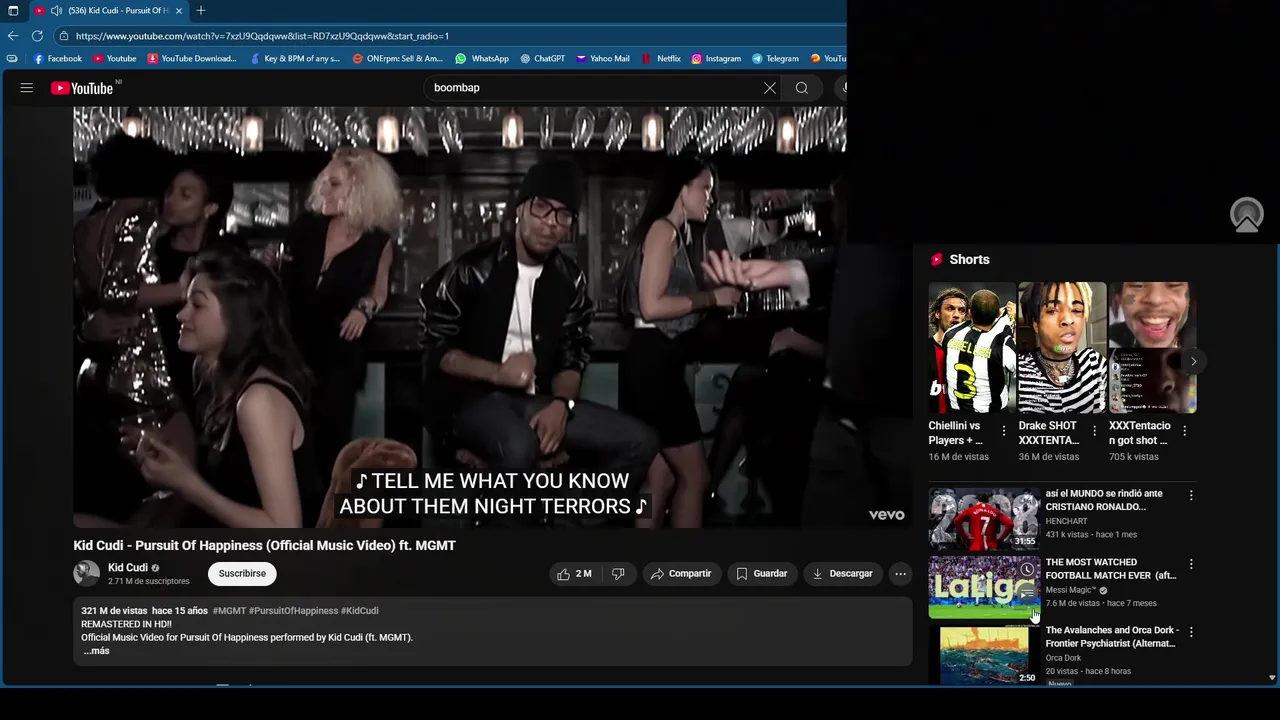Open ONErpm bookmark
Screen dimensions: 1280x720
pos(397,59)
